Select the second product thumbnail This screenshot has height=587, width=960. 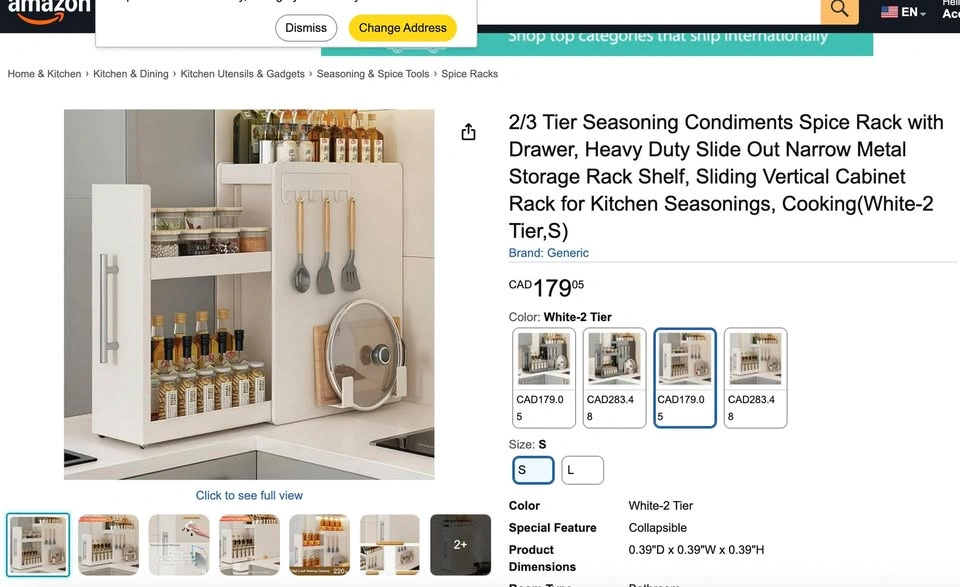[108, 545]
